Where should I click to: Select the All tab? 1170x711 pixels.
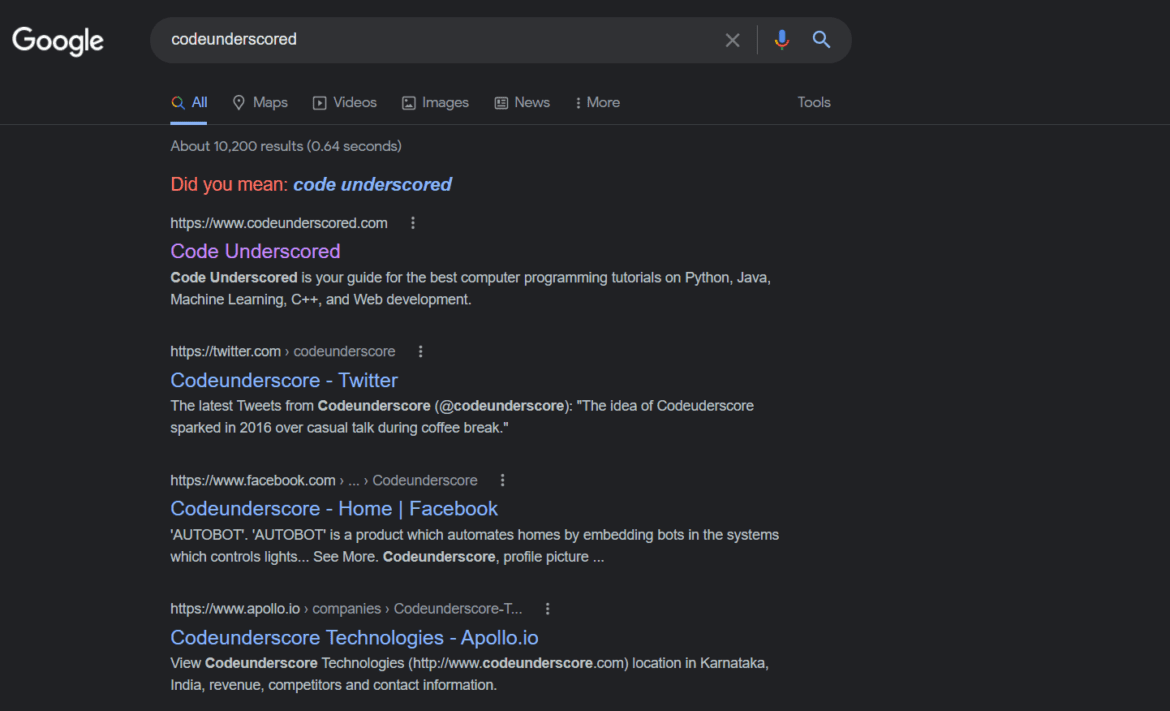pos(189,103)
